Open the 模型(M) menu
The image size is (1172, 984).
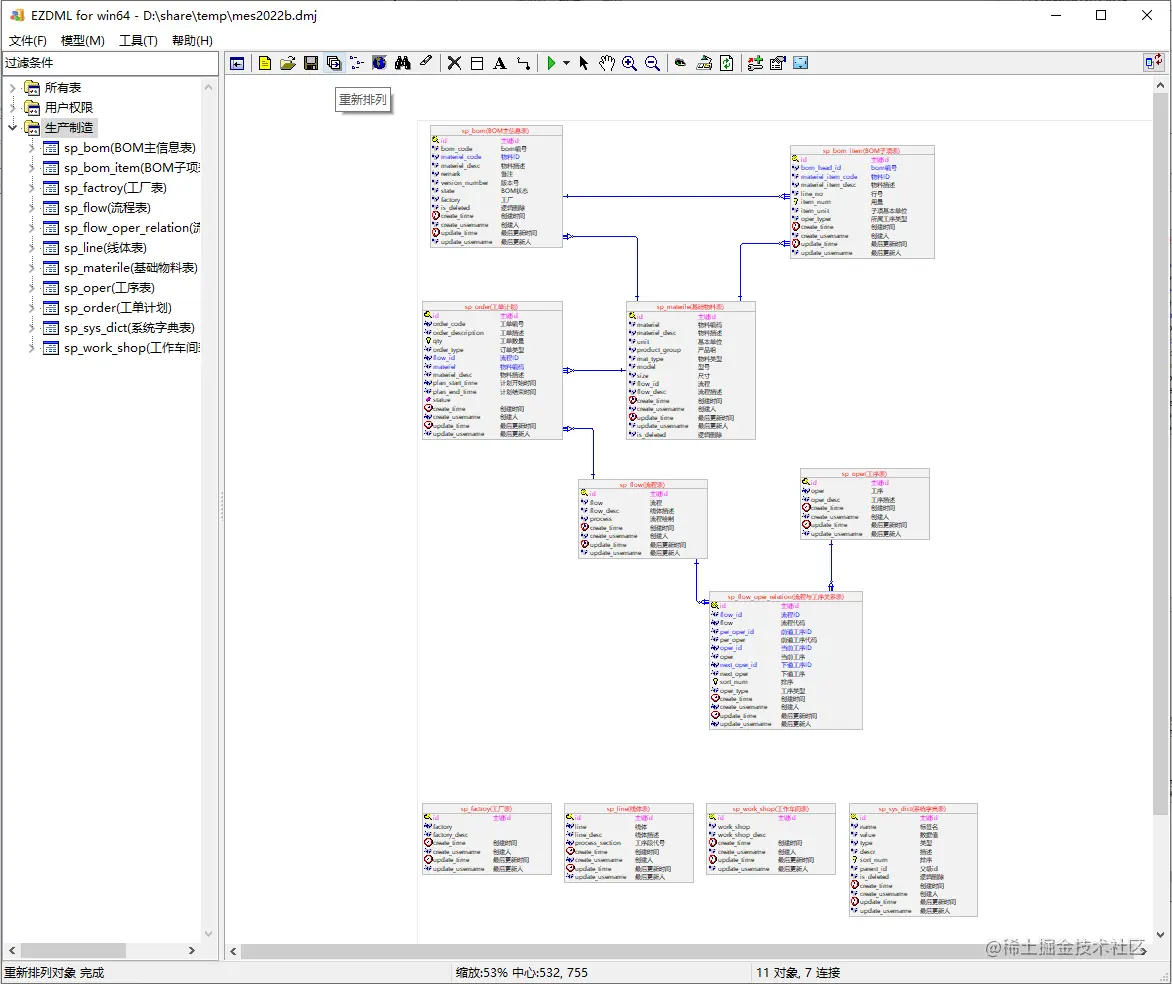click(x=82, y=40)
